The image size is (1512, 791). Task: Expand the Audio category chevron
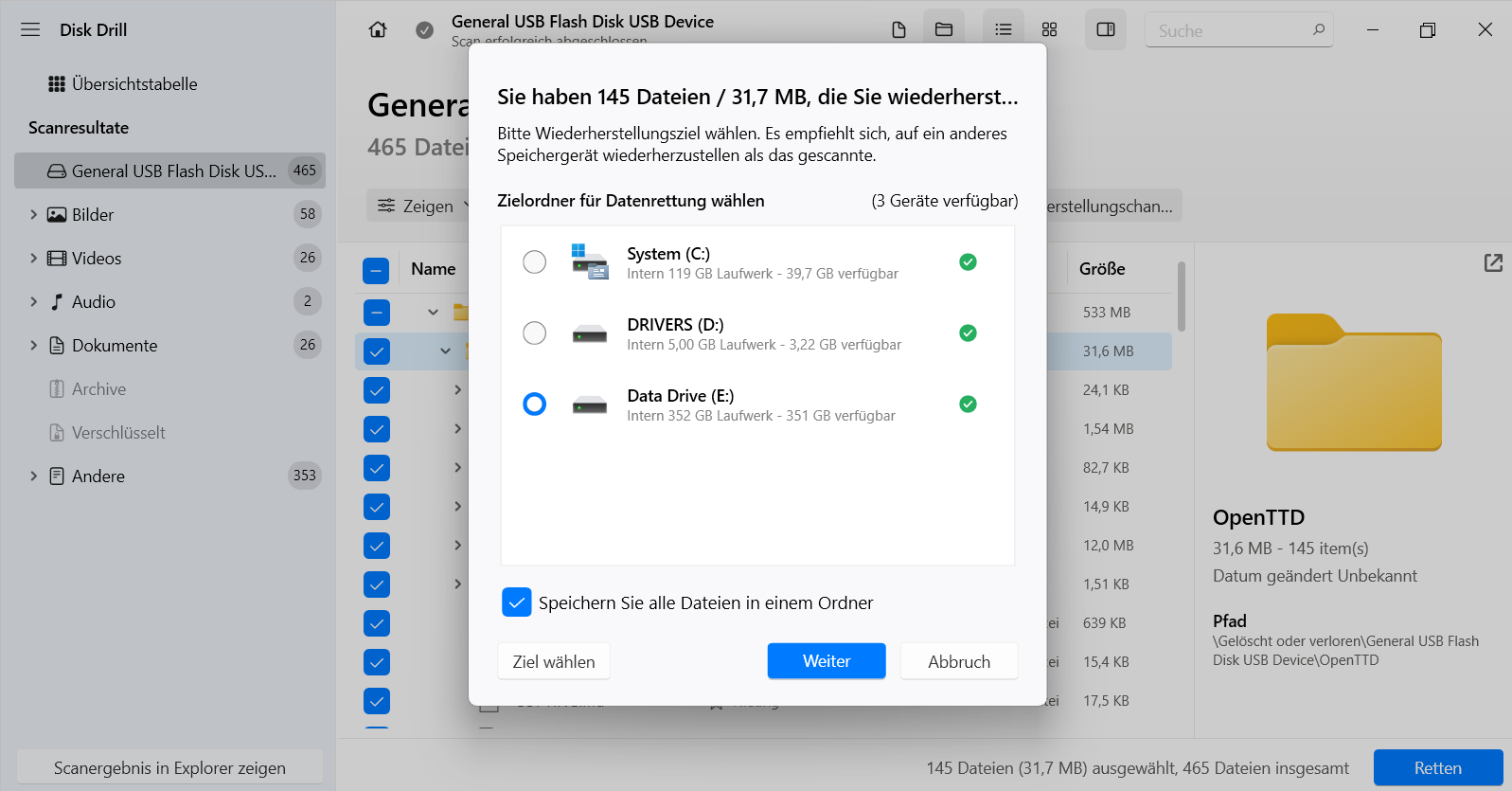(x=33, y=302)
